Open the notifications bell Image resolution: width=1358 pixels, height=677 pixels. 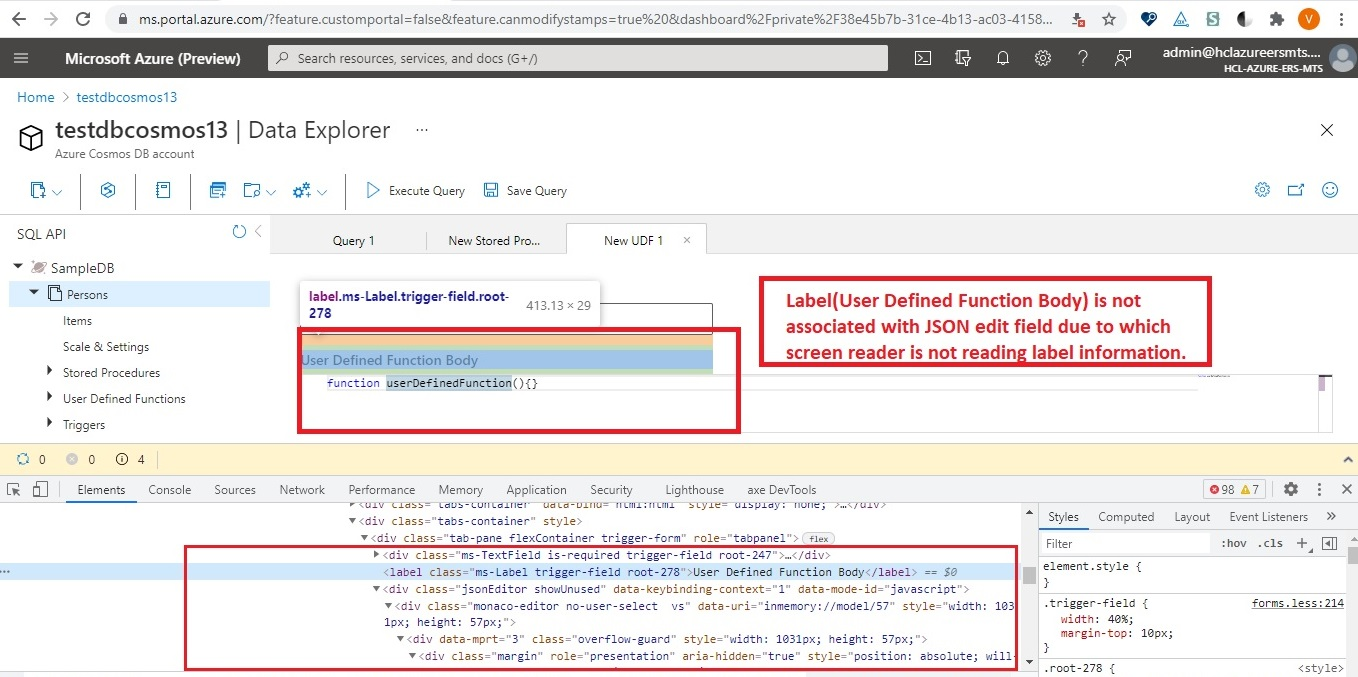pos(1003,58)
